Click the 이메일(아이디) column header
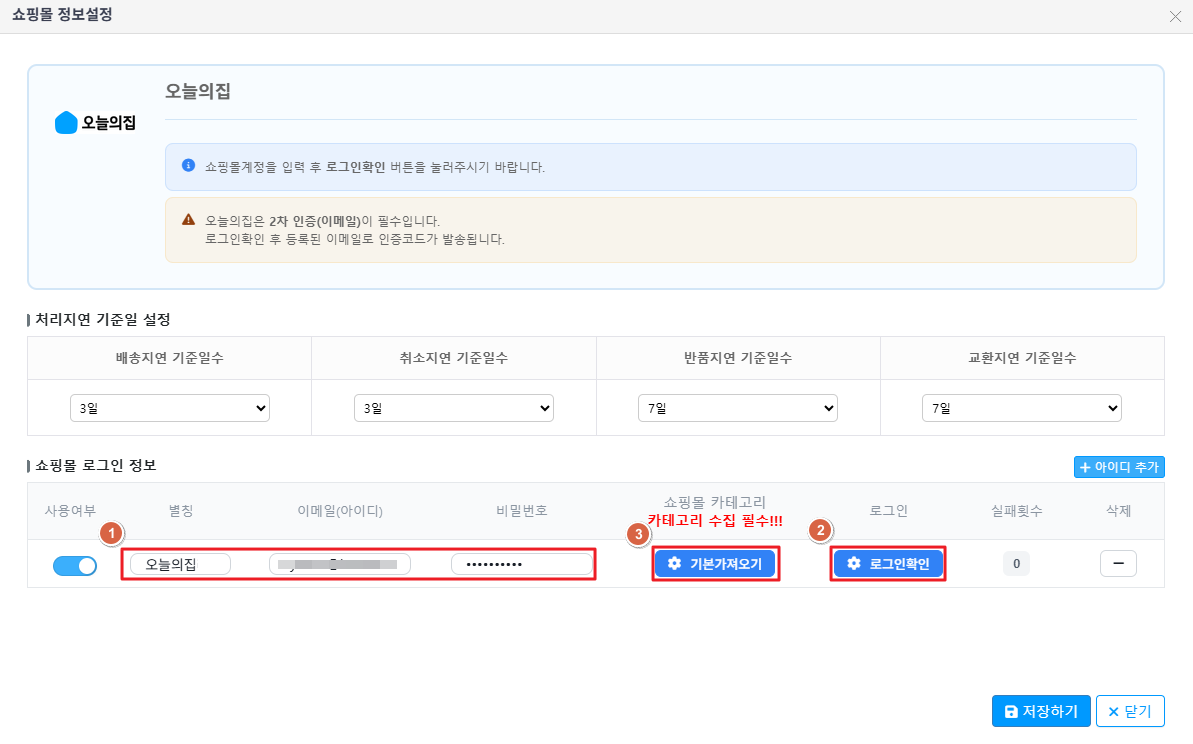This screenshot has height=744, width=1193. coord(339,510)
